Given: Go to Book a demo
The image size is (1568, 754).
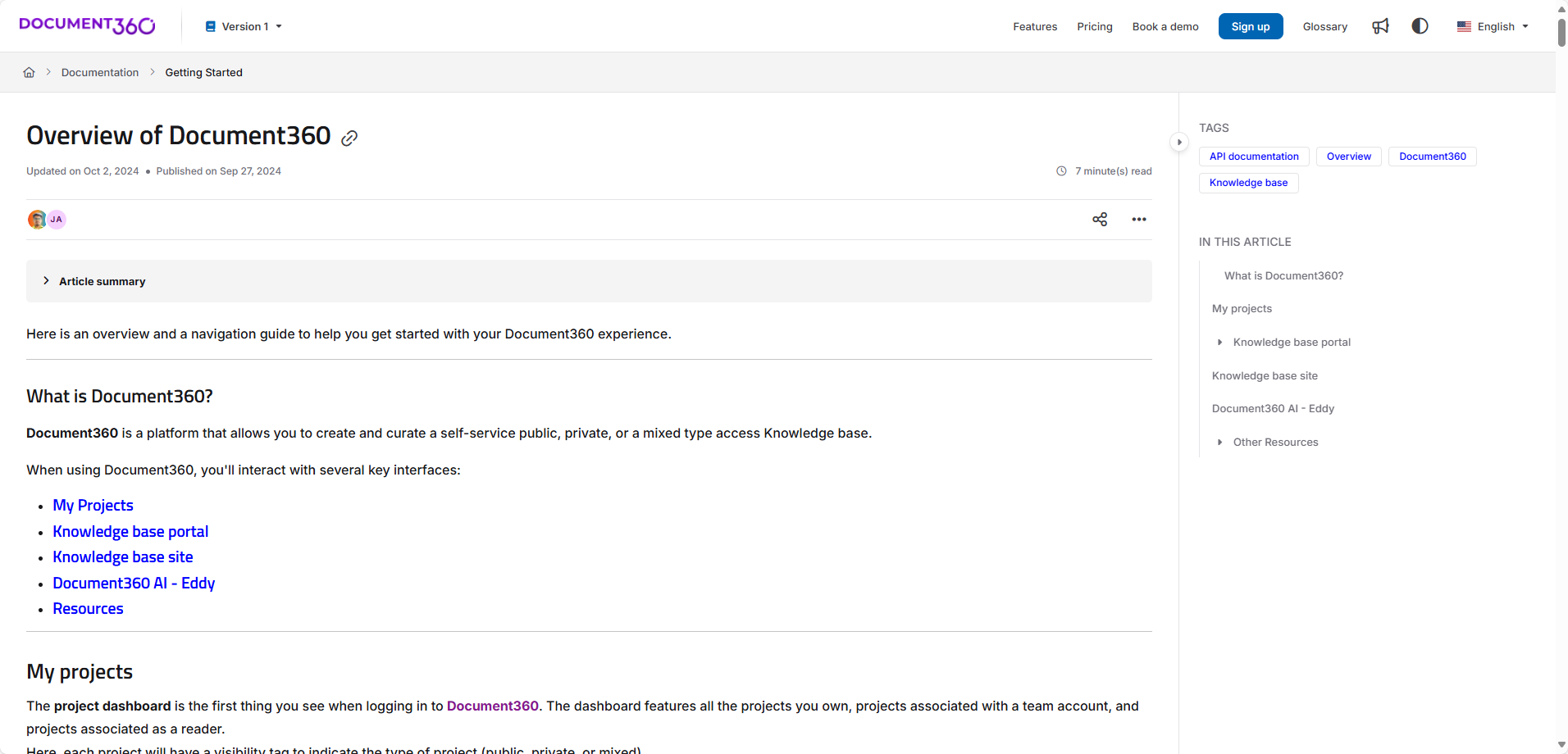Looking at the screenshot, I should pyautogui.click(x=1165, y=26).
